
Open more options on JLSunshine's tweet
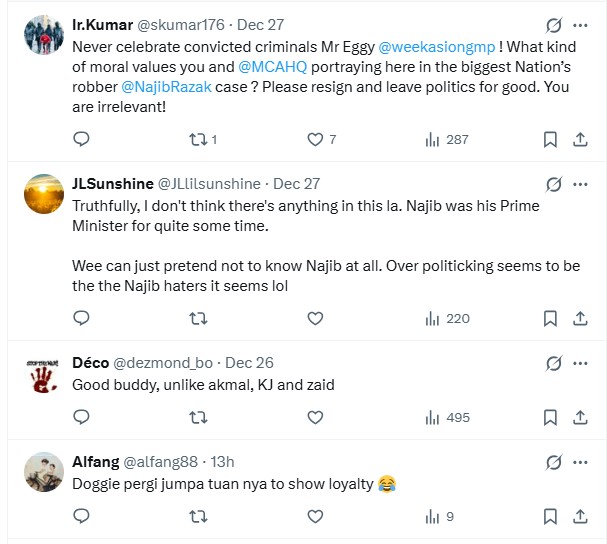click(x=581, y=184)
